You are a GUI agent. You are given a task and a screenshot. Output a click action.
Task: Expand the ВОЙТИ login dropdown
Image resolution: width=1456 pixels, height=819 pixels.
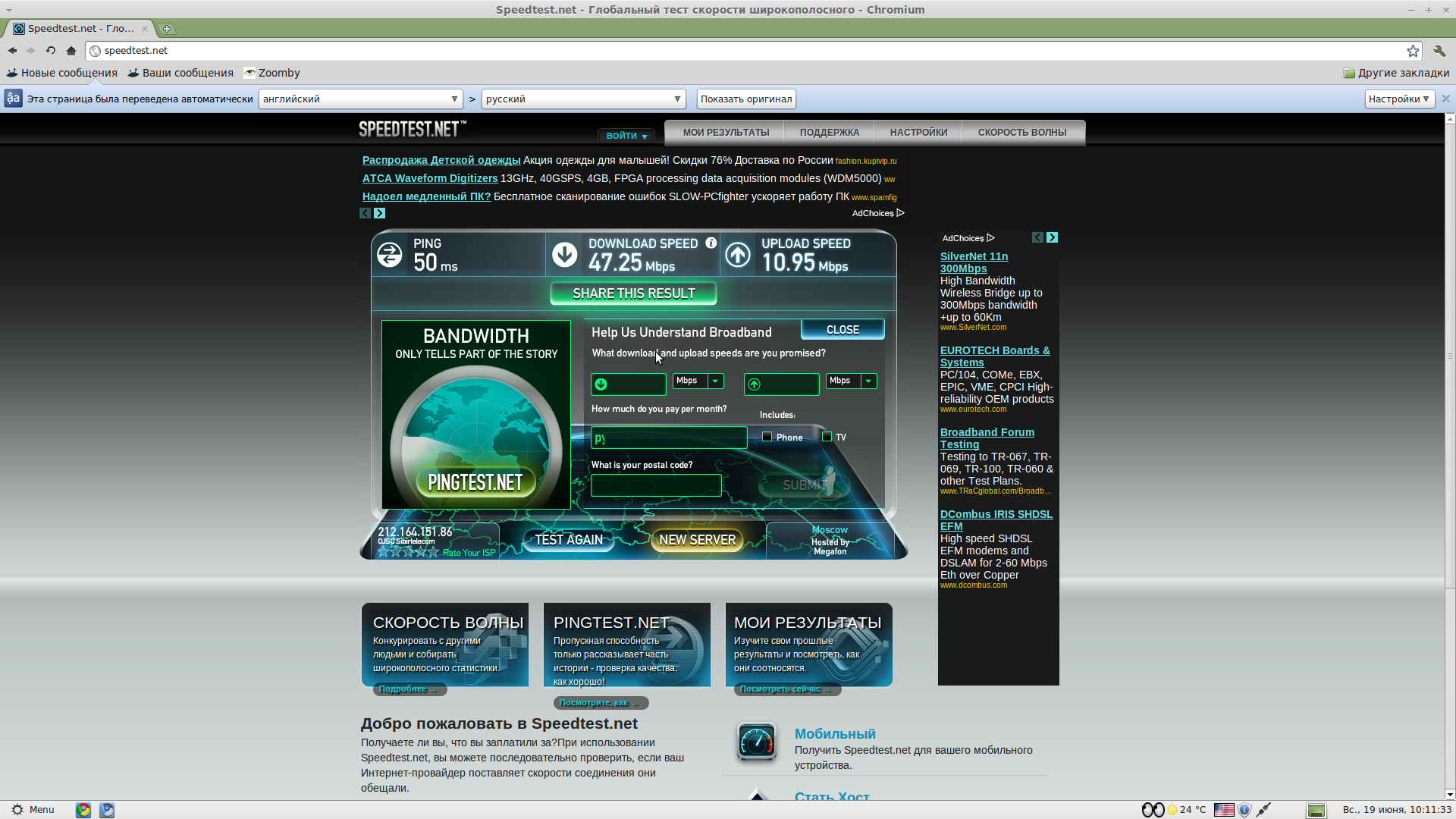[x=626, y=136]
